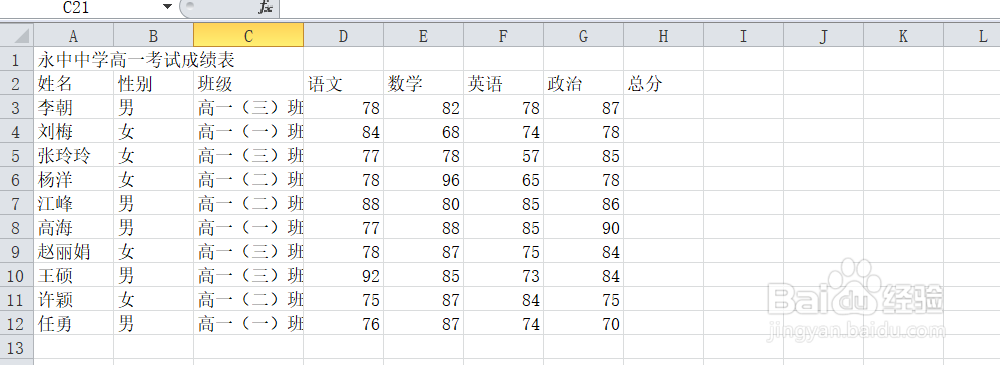Screen dimensions: 1000x365
Task: Select math score 96 for 杨洋
Action: (423, 180)
